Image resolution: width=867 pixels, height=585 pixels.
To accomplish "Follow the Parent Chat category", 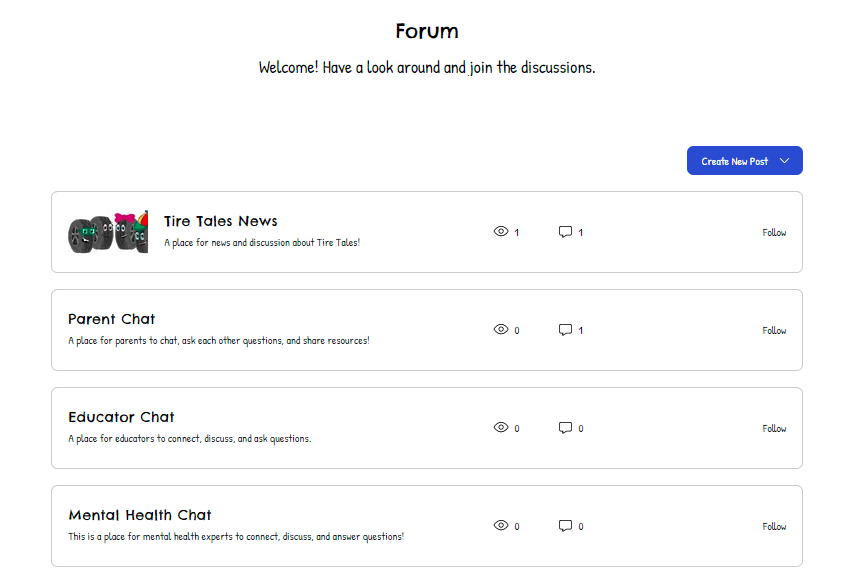I will (774, 330).
